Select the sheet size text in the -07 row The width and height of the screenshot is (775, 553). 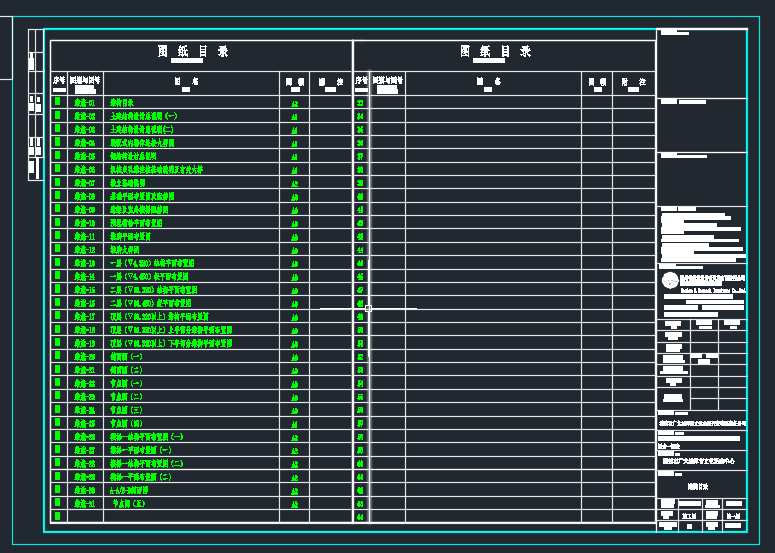pos(294,183)
